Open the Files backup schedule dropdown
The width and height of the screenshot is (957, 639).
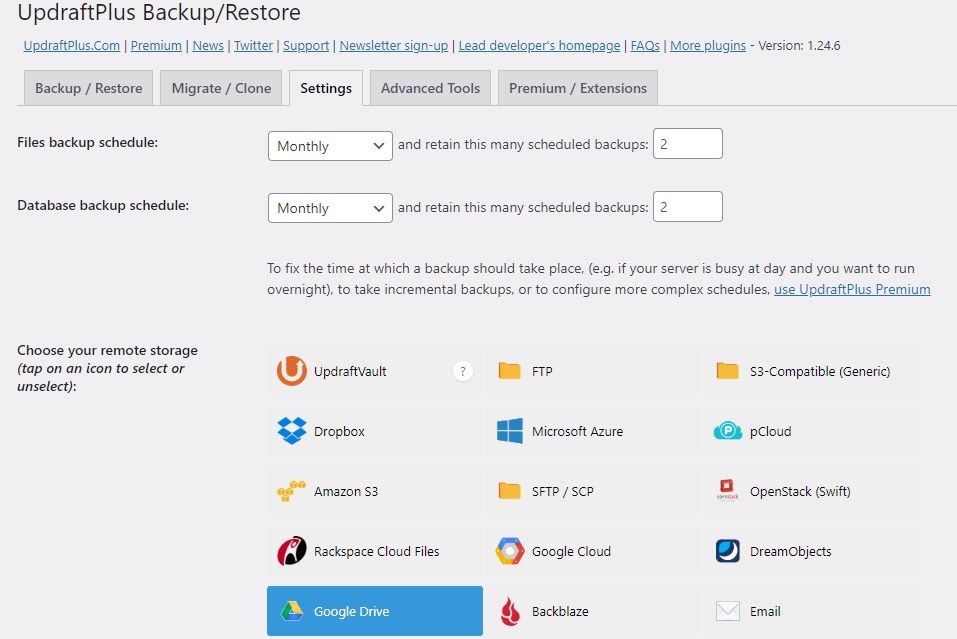[x=330, y=146]
